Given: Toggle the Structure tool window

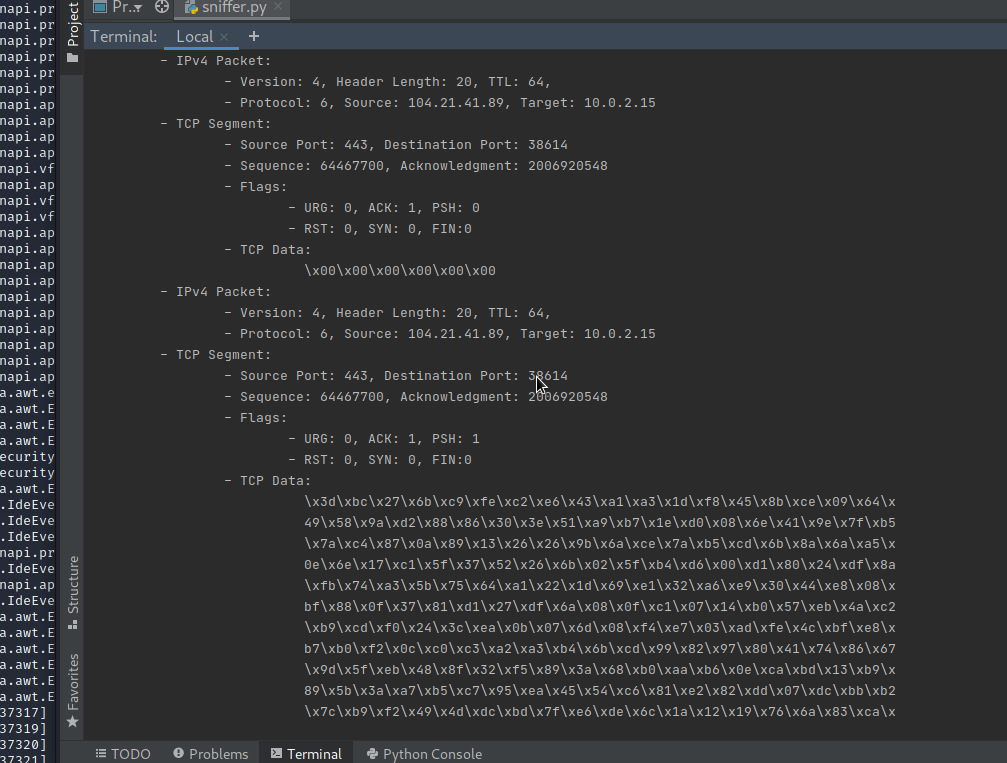Looking at the screenshot, I should click(73, 592).
